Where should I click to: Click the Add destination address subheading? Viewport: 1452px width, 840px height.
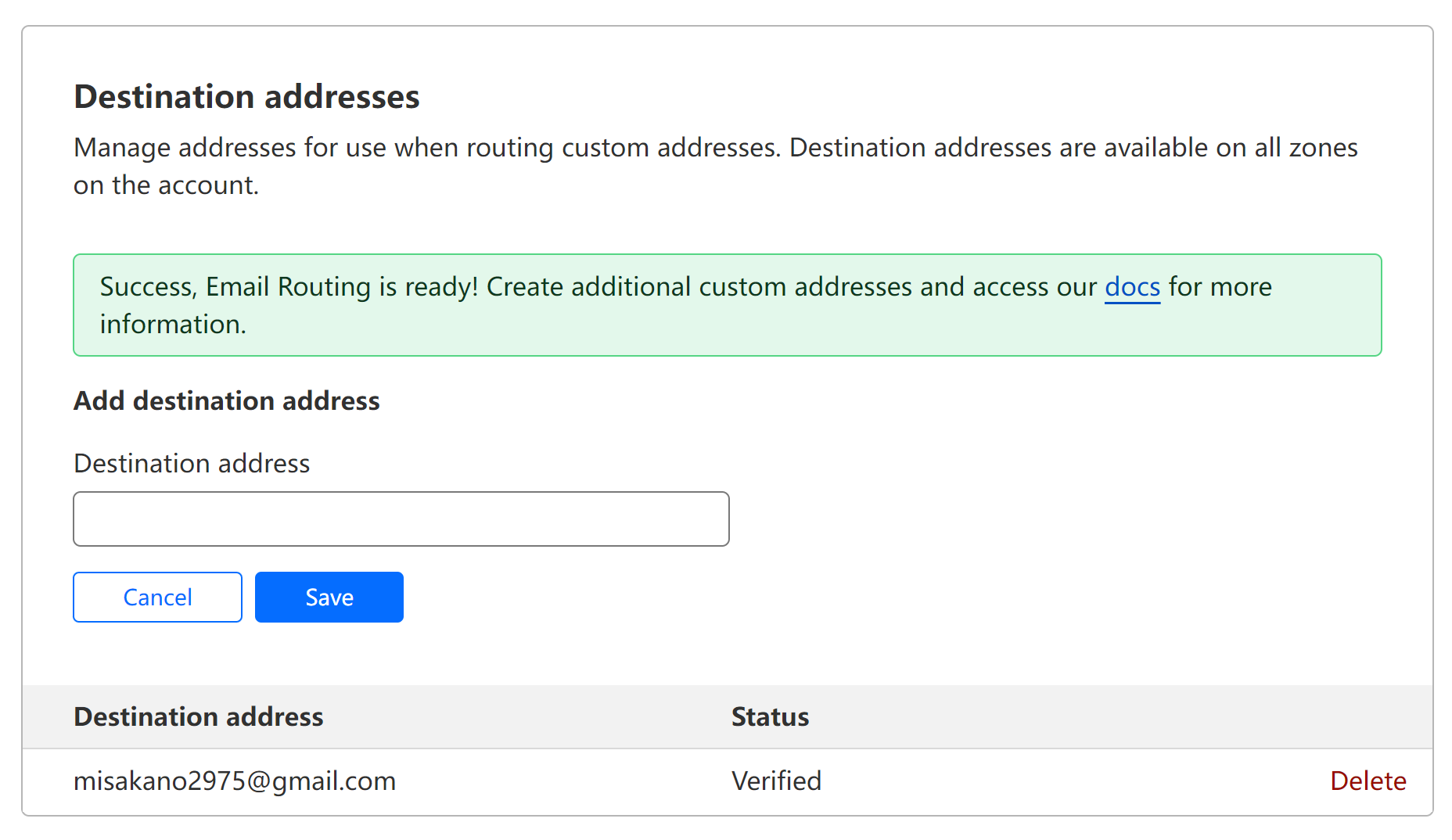[x=226, y=400]
